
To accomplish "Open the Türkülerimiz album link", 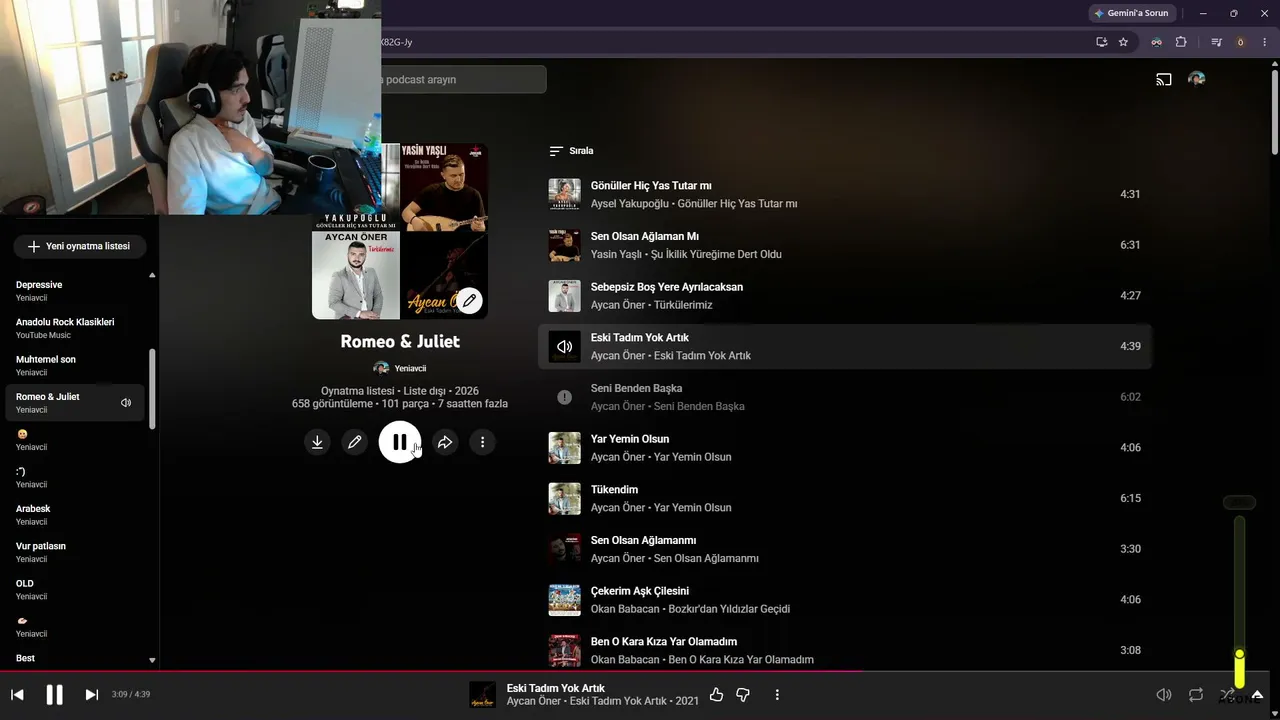I will (683, 305).
